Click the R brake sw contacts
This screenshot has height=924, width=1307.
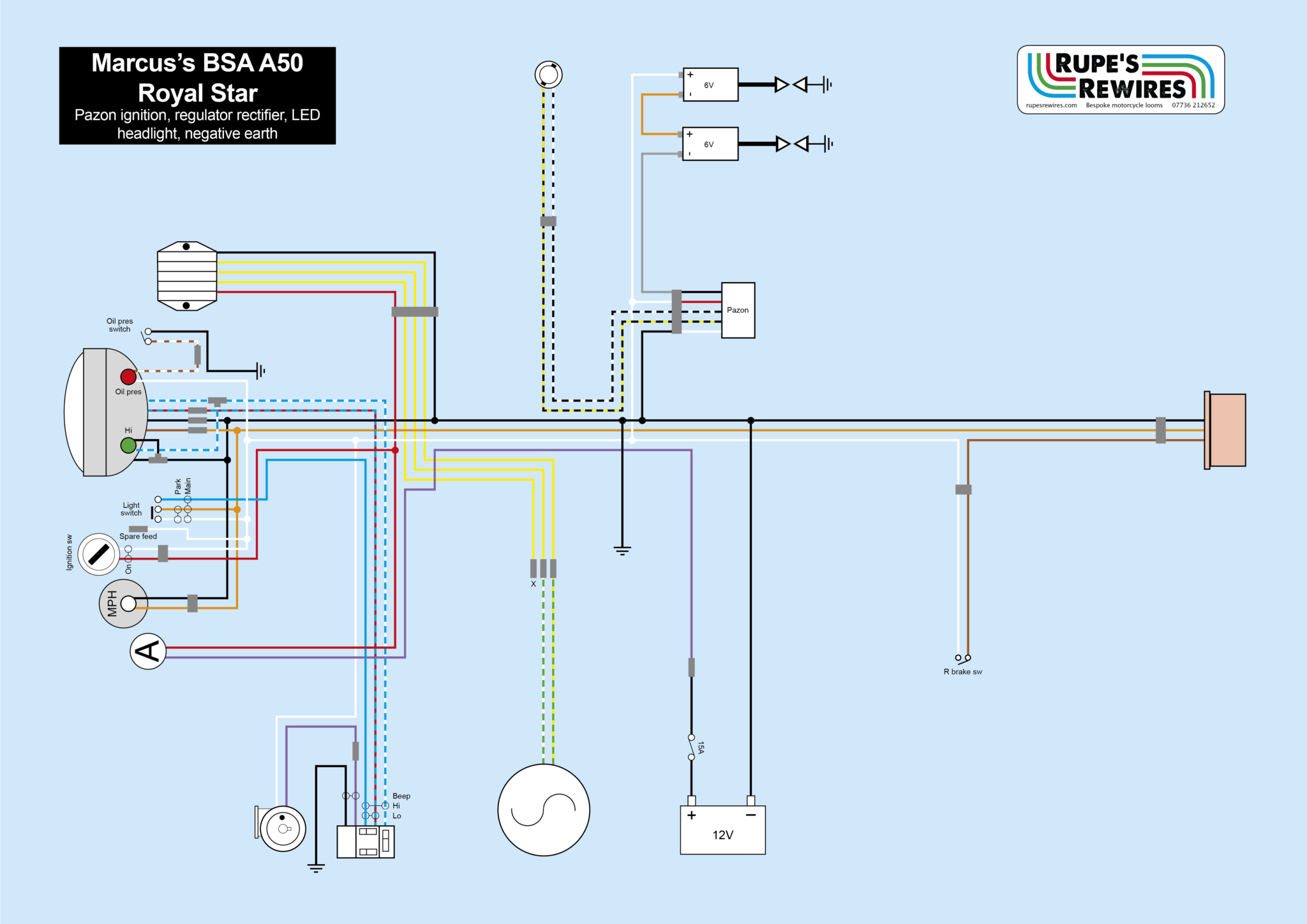(x=963, y=659)
